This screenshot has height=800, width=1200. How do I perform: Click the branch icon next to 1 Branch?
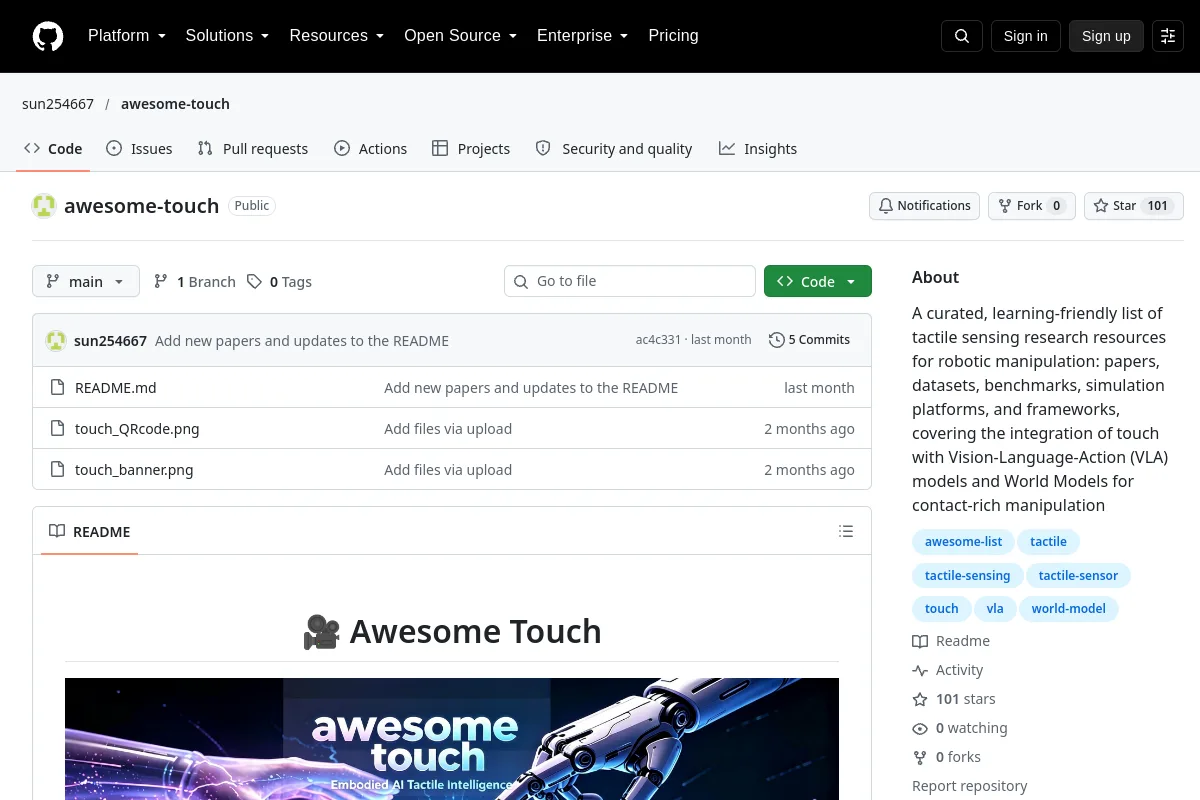161,282
